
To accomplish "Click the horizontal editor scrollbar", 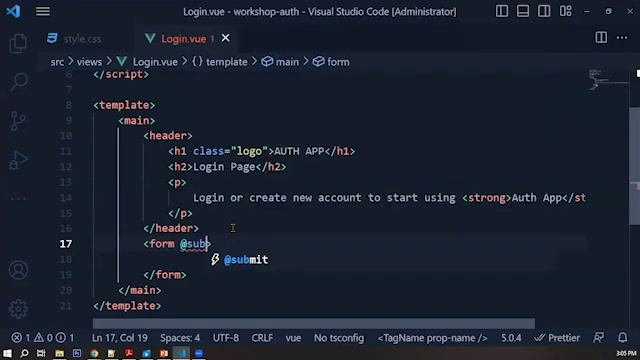I will pos(313,323).
